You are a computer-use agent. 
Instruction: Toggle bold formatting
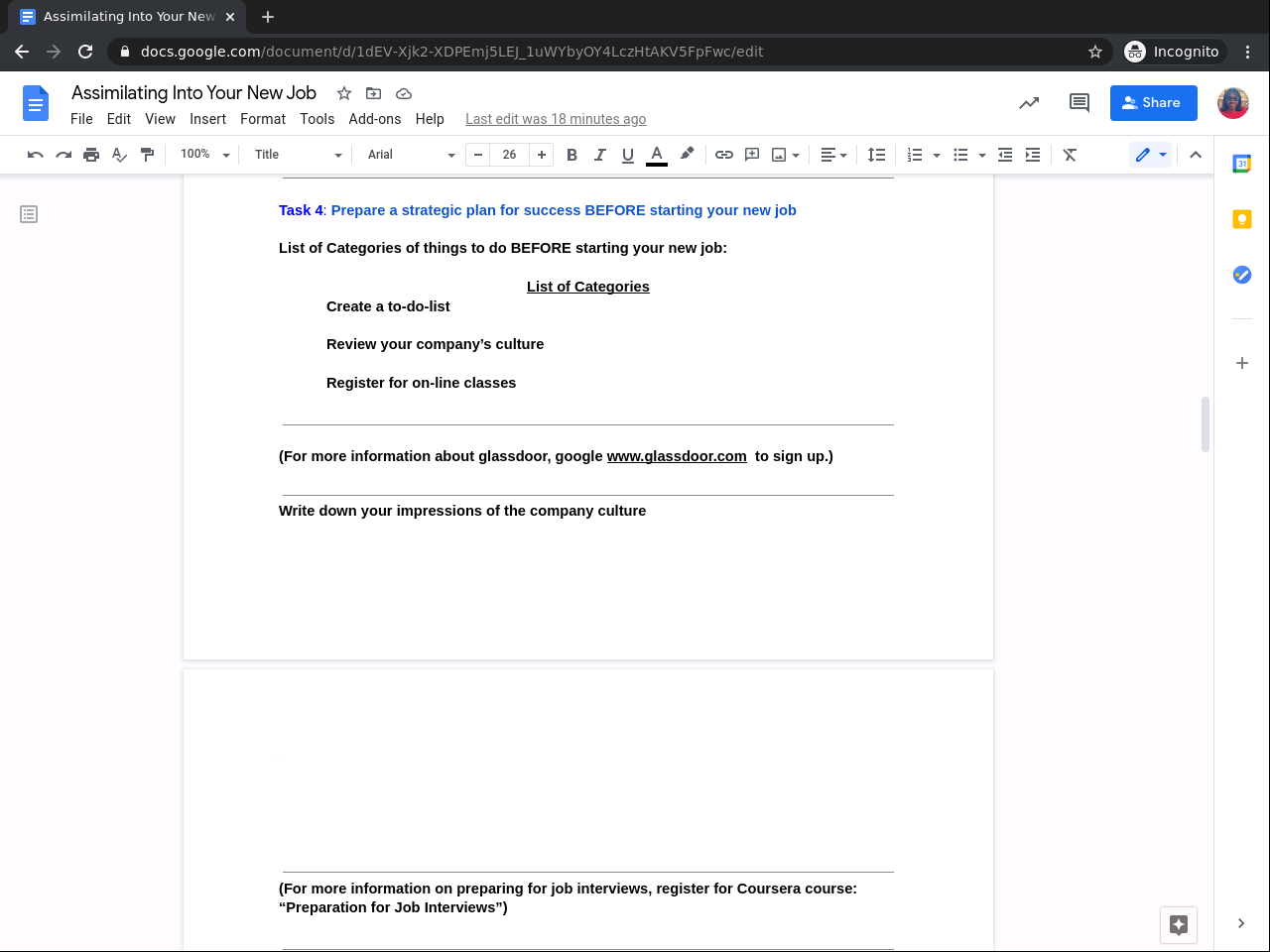pyautogui.click(x=571, y=155)
